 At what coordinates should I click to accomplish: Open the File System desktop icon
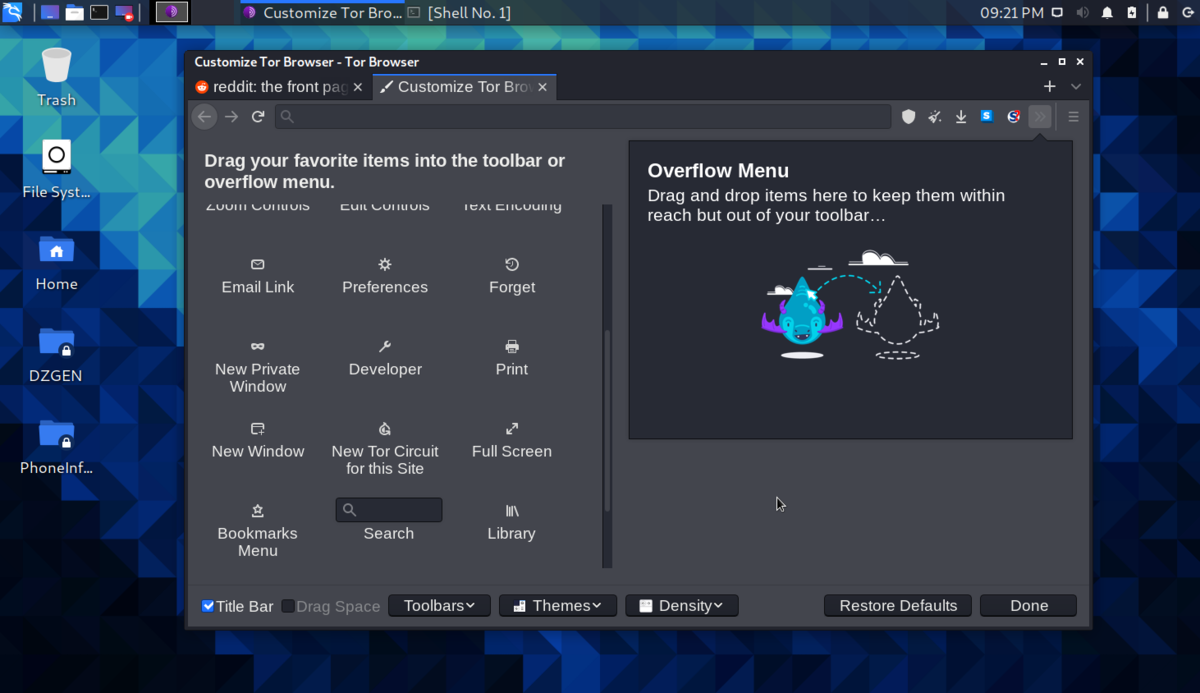pos(56,169)
